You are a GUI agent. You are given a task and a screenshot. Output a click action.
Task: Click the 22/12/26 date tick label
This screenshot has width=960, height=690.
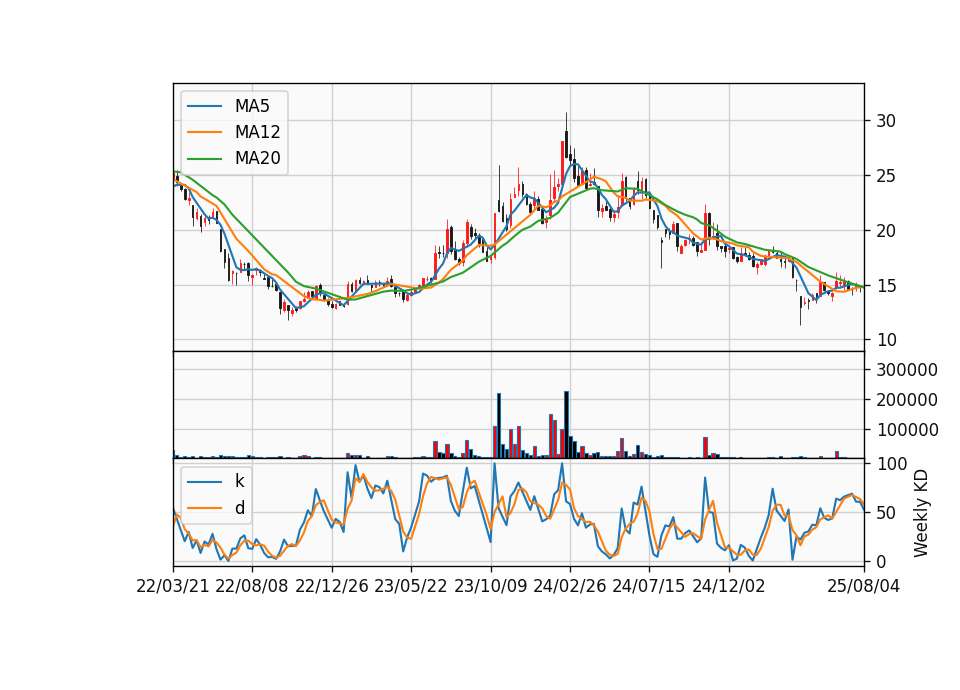pos(332,587)
